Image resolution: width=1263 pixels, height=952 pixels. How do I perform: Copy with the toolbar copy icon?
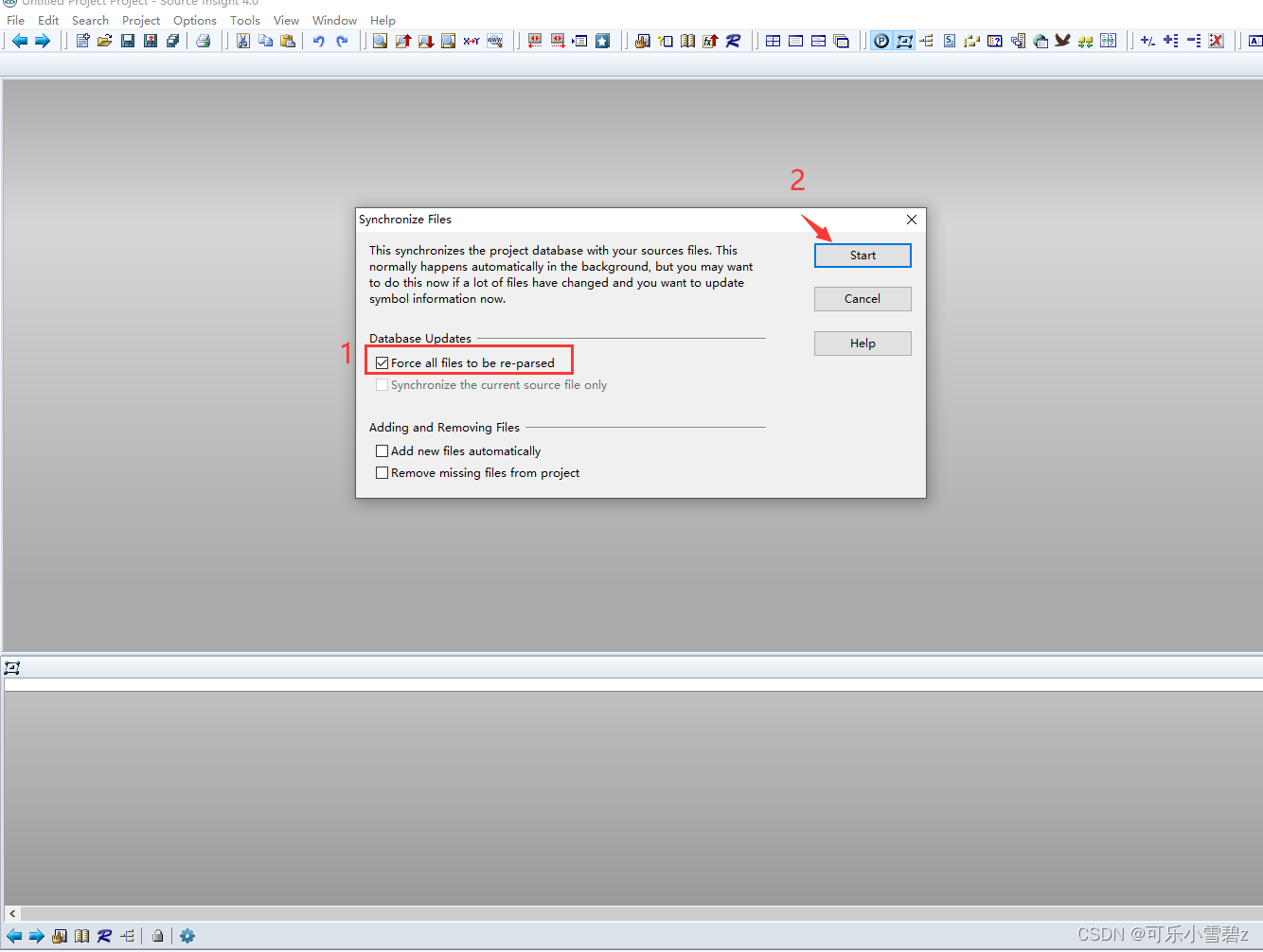pos(266,41)
